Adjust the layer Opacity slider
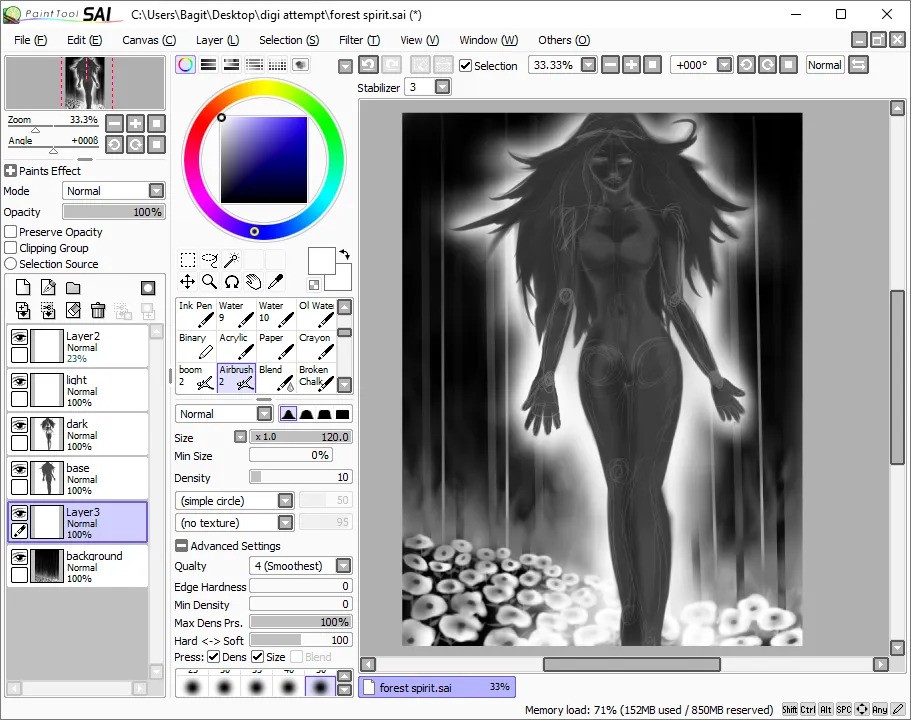Screen dimensions: 911x720 click(x=114, y=212)
